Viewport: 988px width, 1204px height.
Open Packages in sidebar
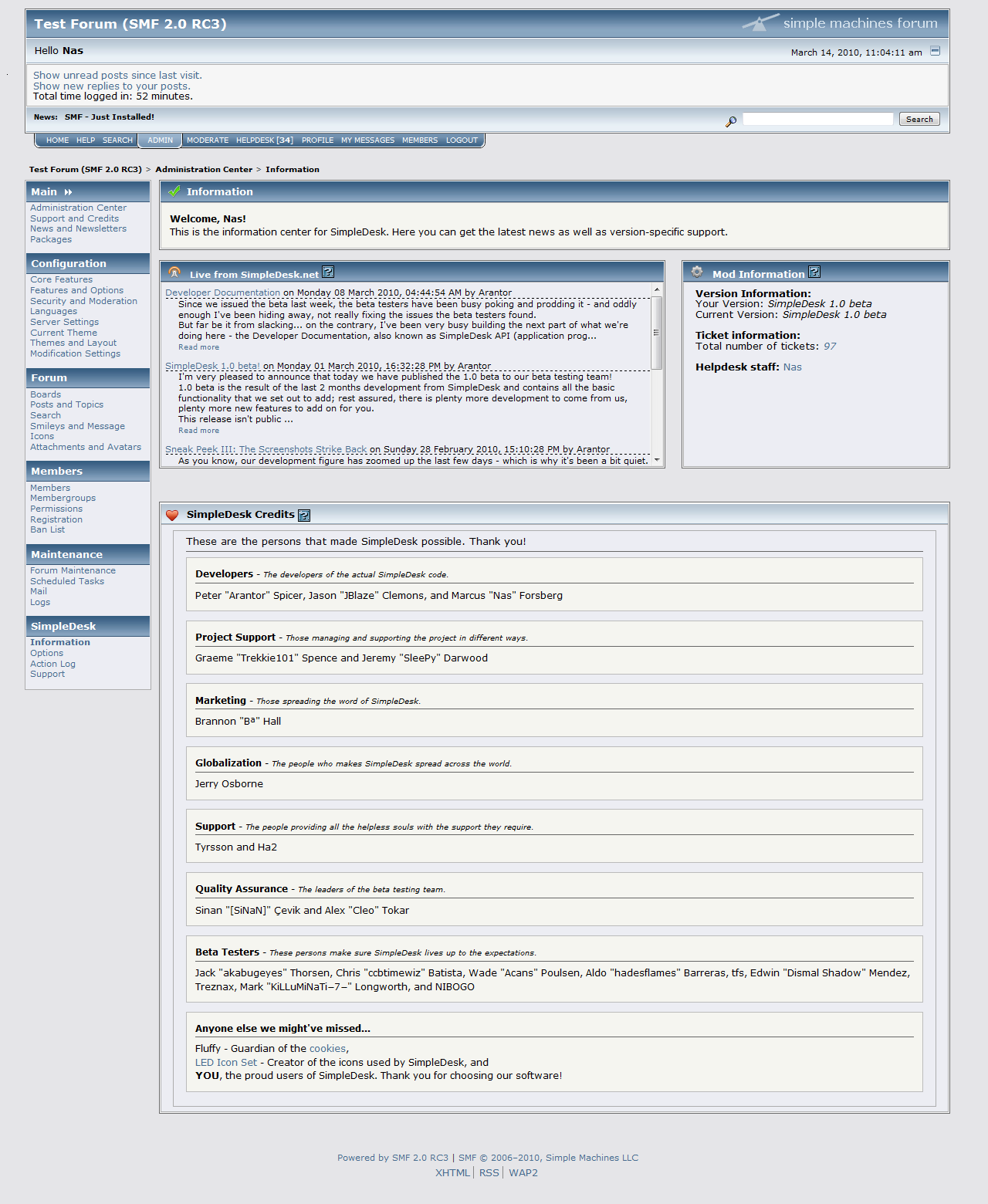tap(51, 239)
